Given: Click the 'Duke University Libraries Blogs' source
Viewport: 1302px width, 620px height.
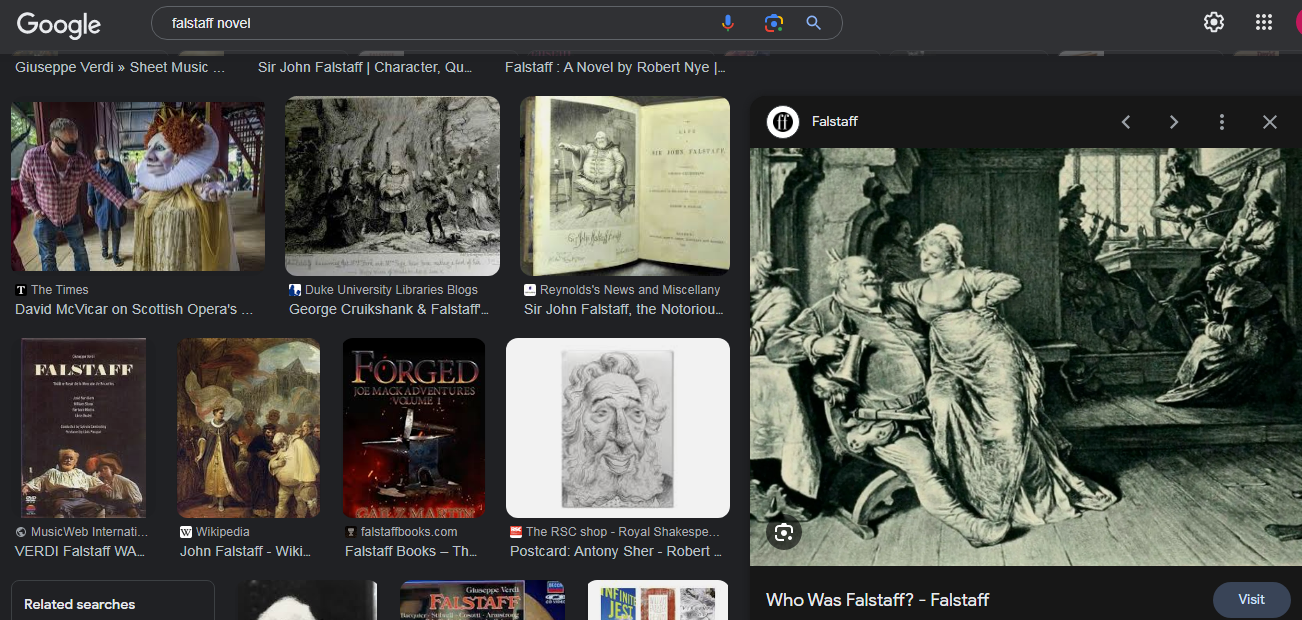Looking at the screenshot, I should (x=391, y=290).
